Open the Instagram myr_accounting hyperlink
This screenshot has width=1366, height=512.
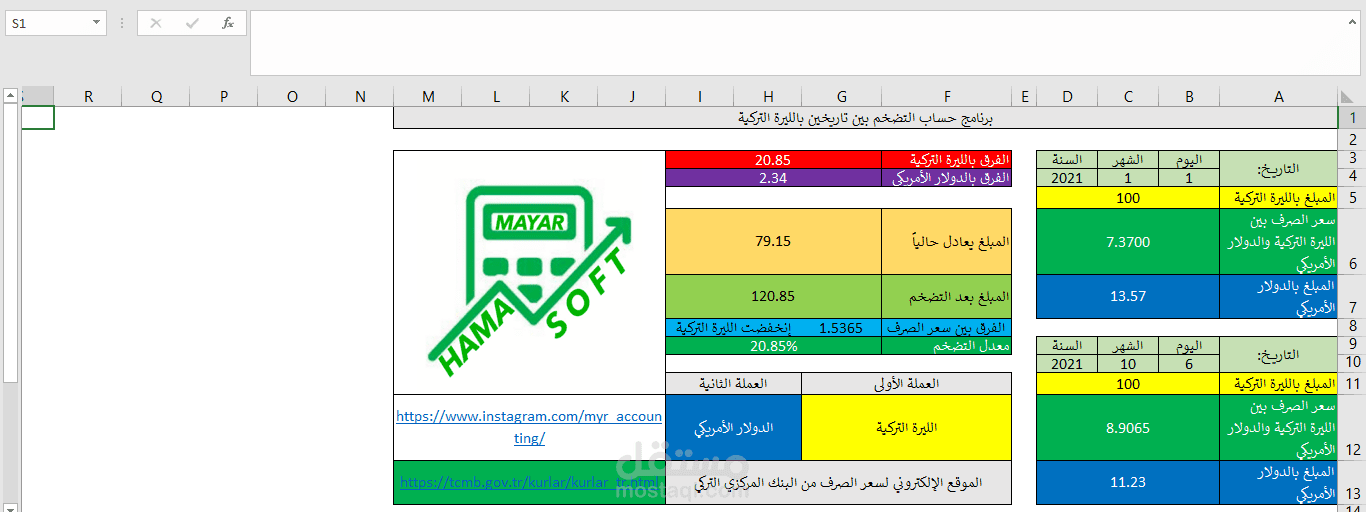(529, 427)
